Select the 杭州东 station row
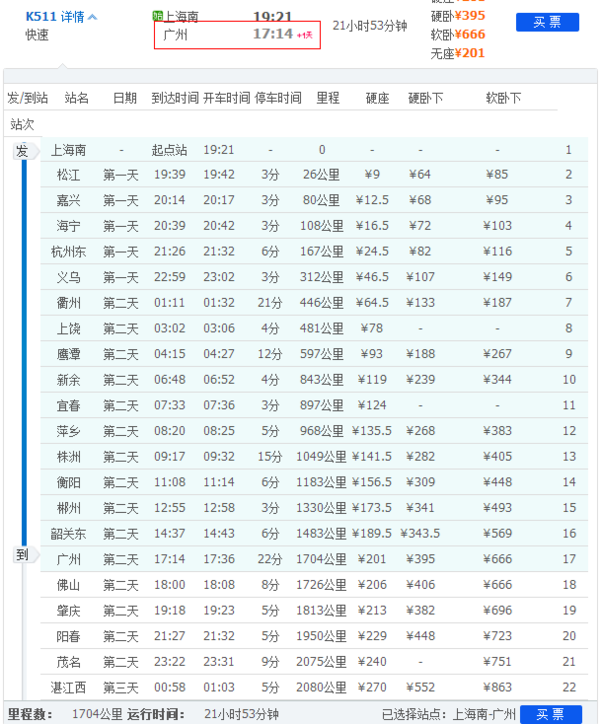The height and width of the screenshot is (724, 600). (69, 252)
